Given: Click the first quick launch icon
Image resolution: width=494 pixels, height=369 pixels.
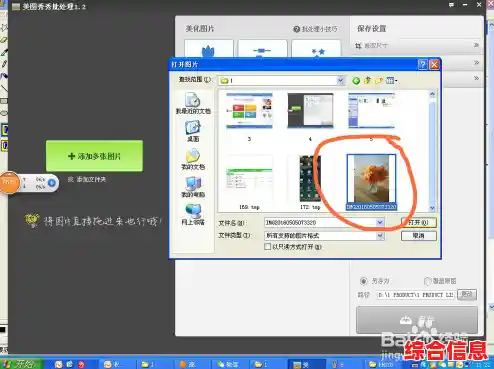Looking at the screenshot, I should [x=59, y=364].
